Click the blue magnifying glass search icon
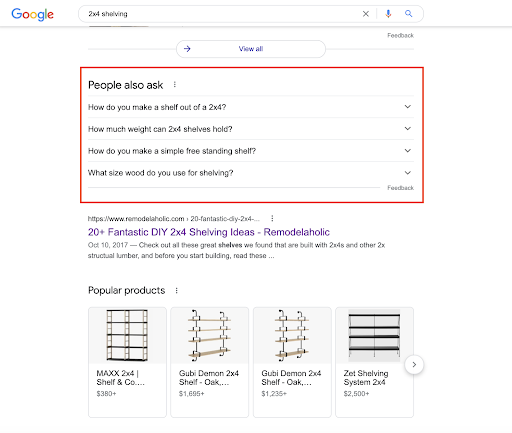The width and height of the screenshot is (512, 433). coord(408,14)
